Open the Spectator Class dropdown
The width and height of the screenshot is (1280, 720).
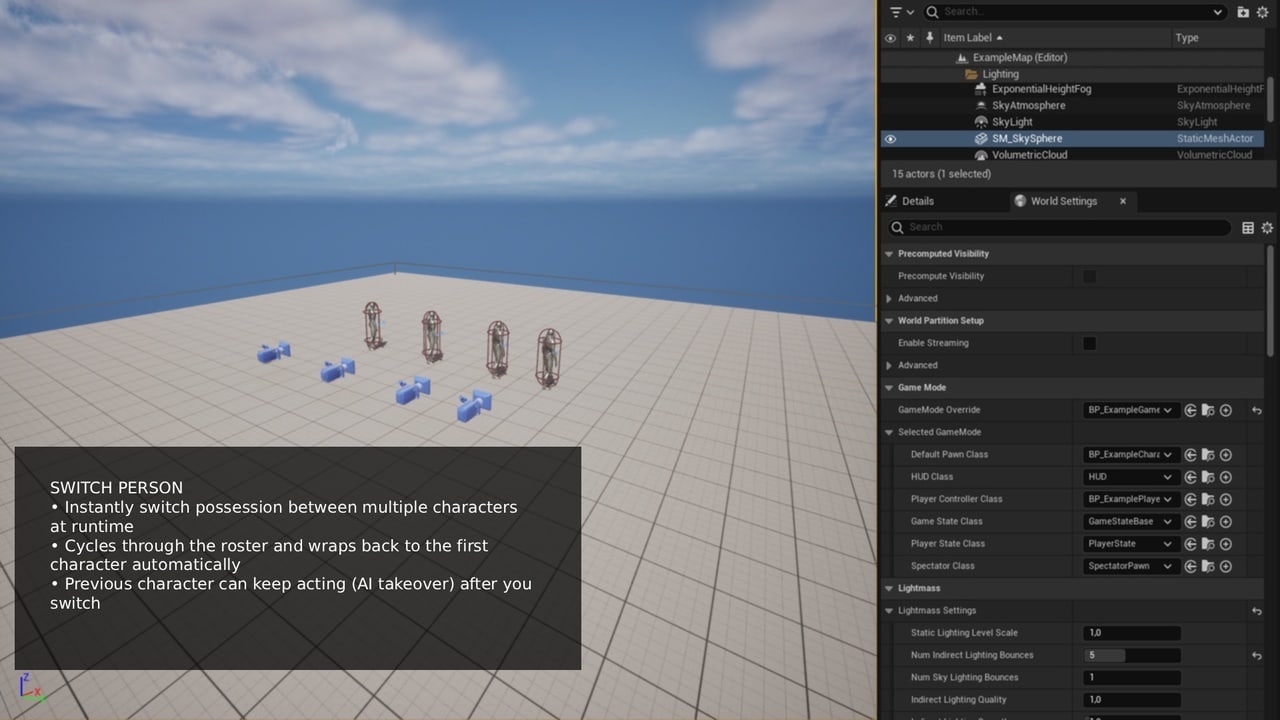[1132, 566]
